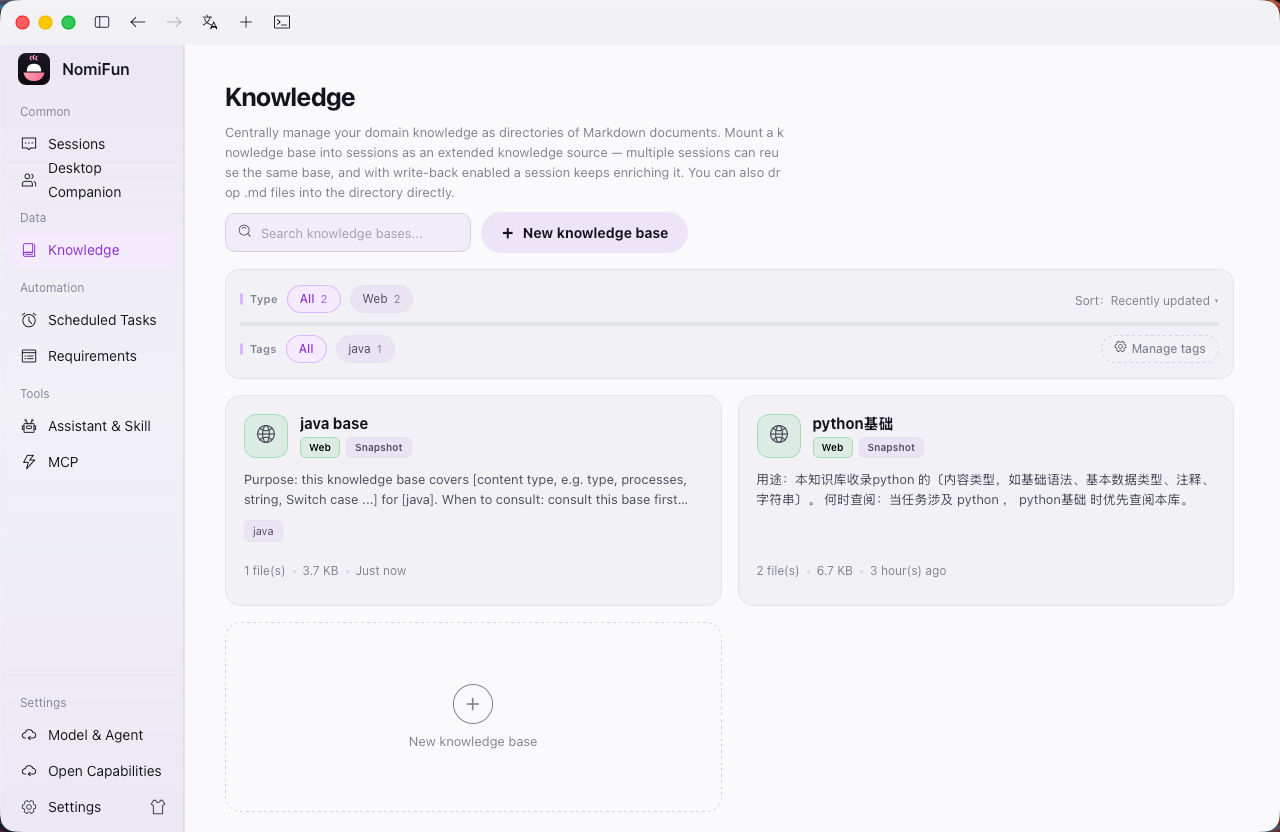This screenshot has height=832, width=1280.
Task: Open Open Capabilities settings
Action: click(x=92, y=771)
